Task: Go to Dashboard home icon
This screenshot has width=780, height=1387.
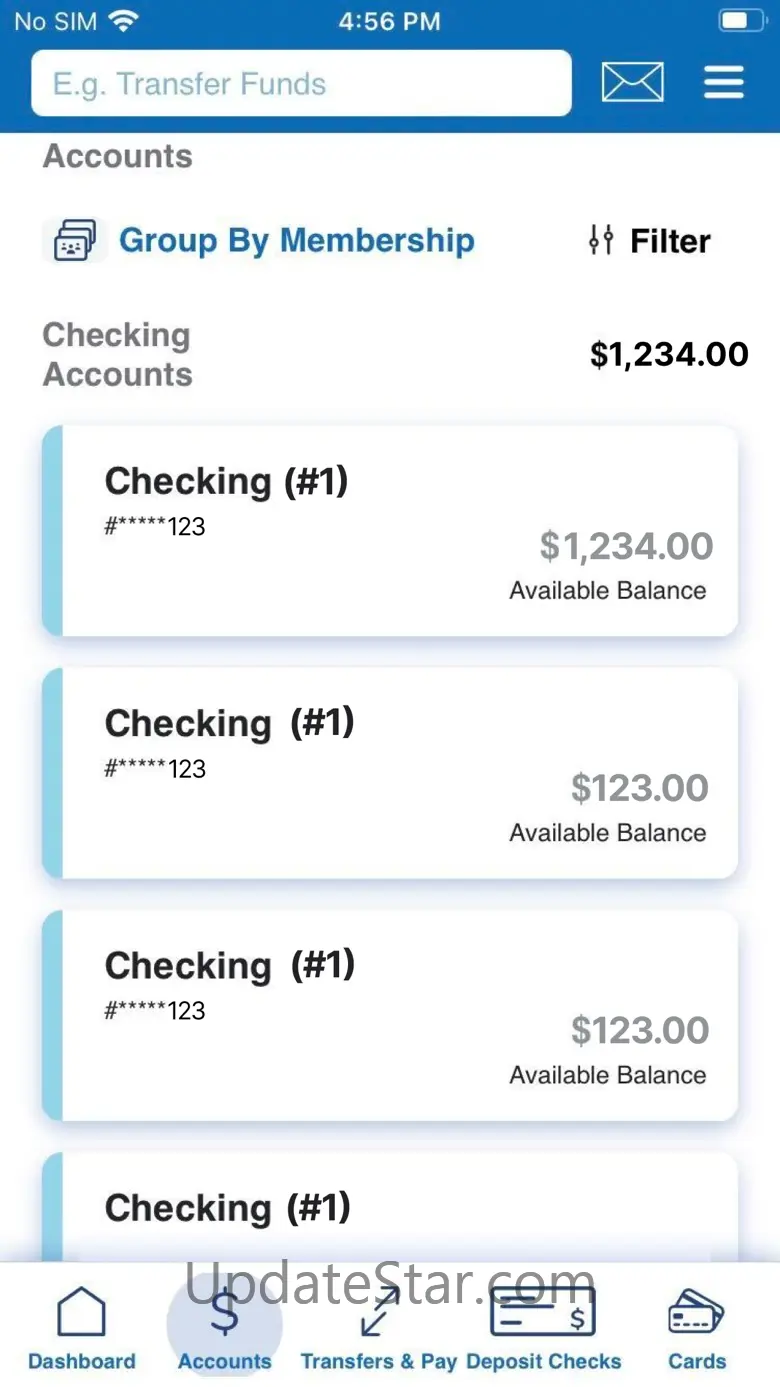Action: pos(81,1311)
